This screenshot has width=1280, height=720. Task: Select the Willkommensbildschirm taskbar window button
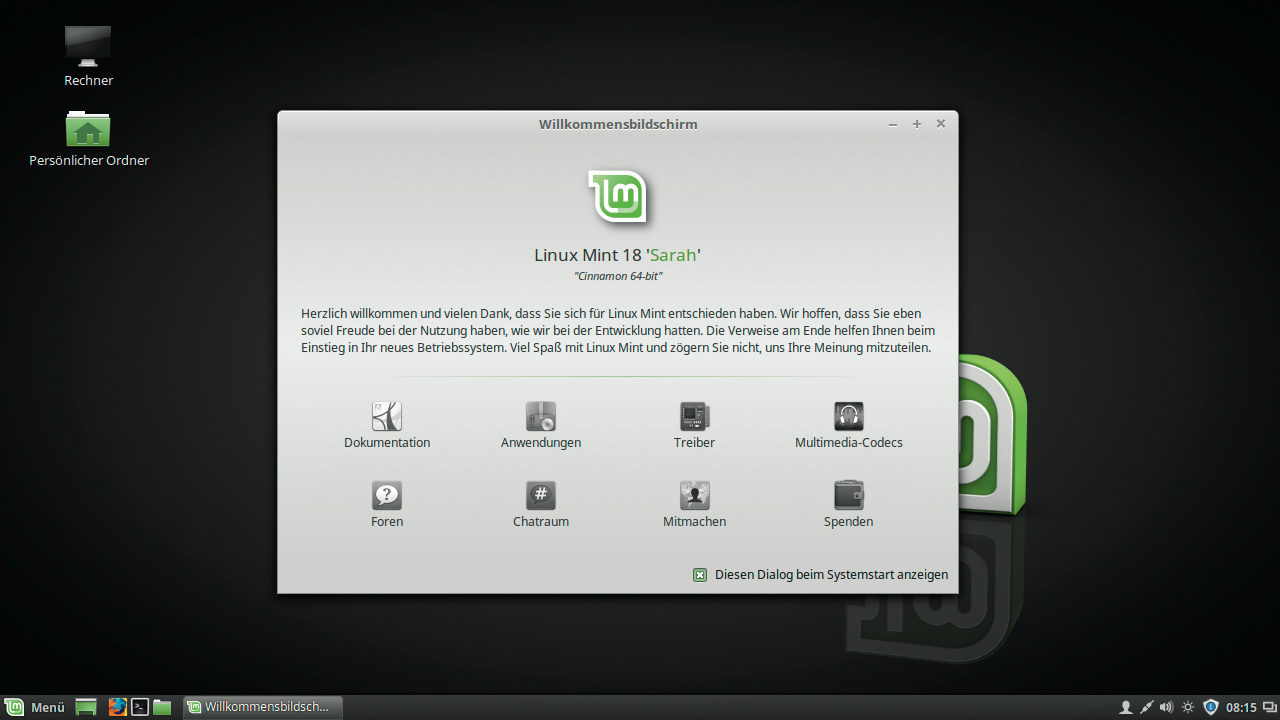pos(263,707)
